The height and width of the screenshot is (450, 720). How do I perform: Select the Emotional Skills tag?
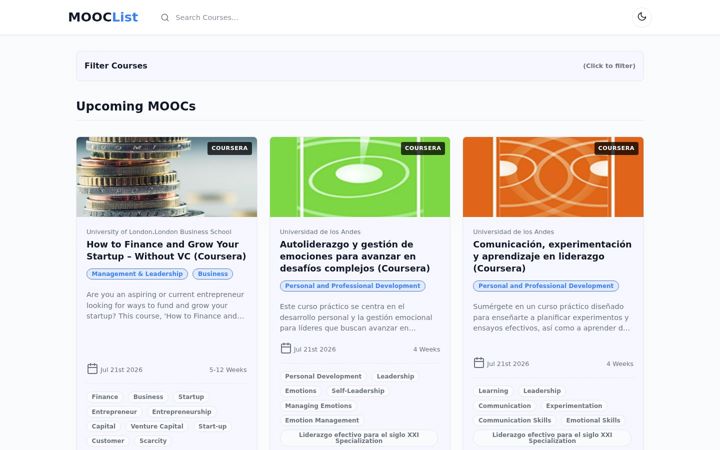(x=593, y=420)
